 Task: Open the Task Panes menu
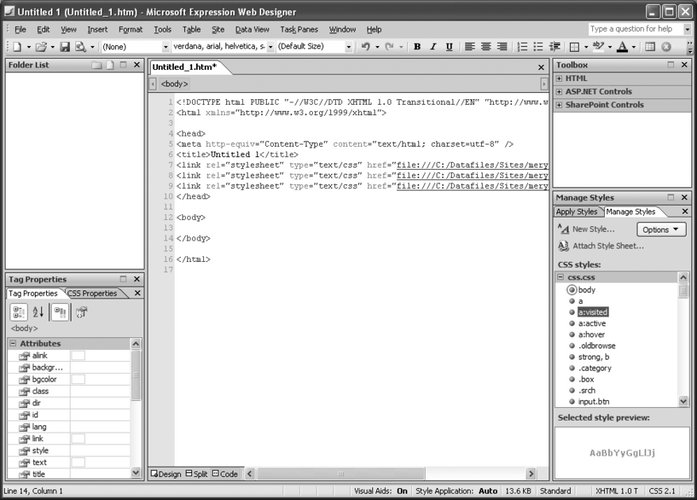tap(300, 30)
